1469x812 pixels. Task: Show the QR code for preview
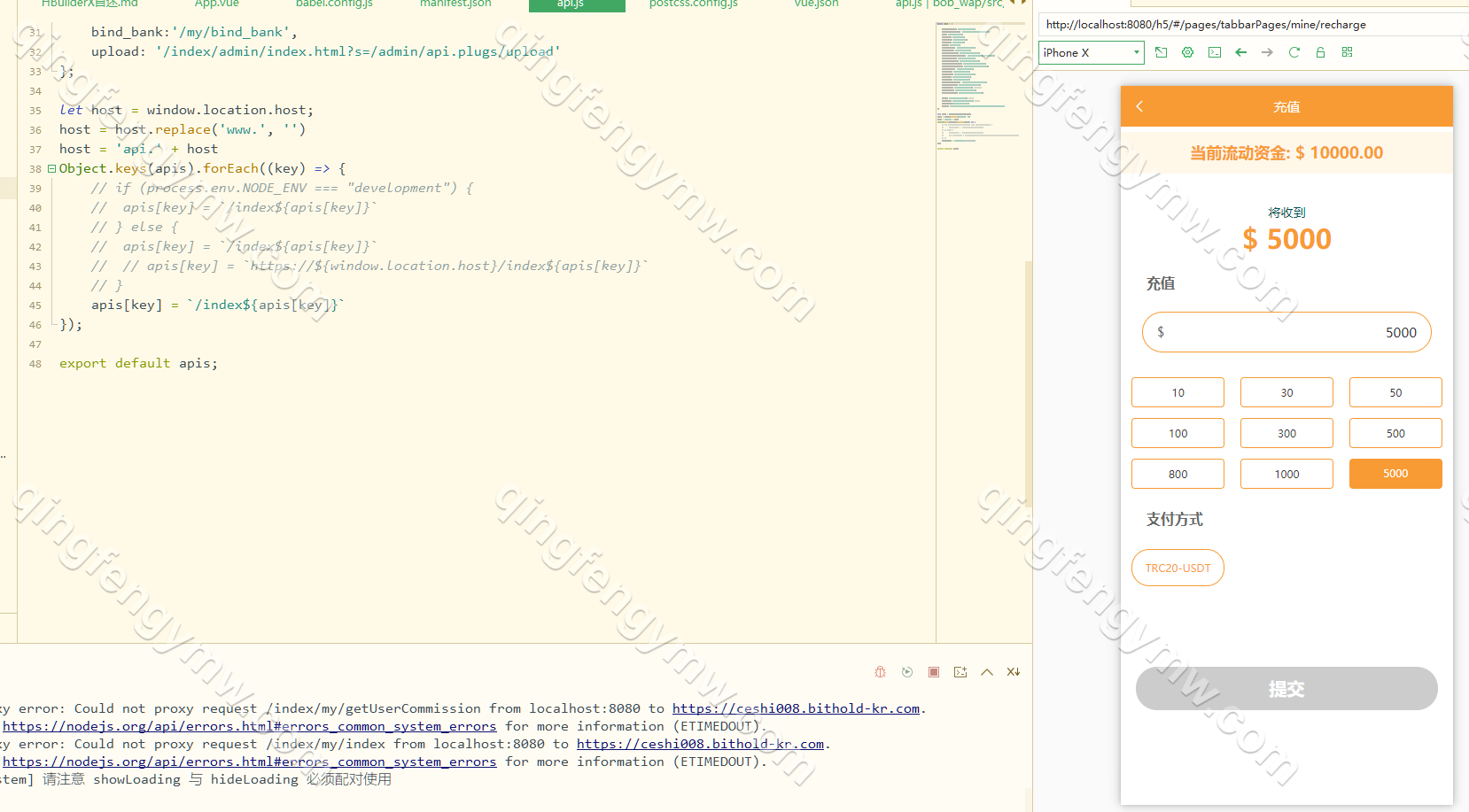[x=1348, y=52]
